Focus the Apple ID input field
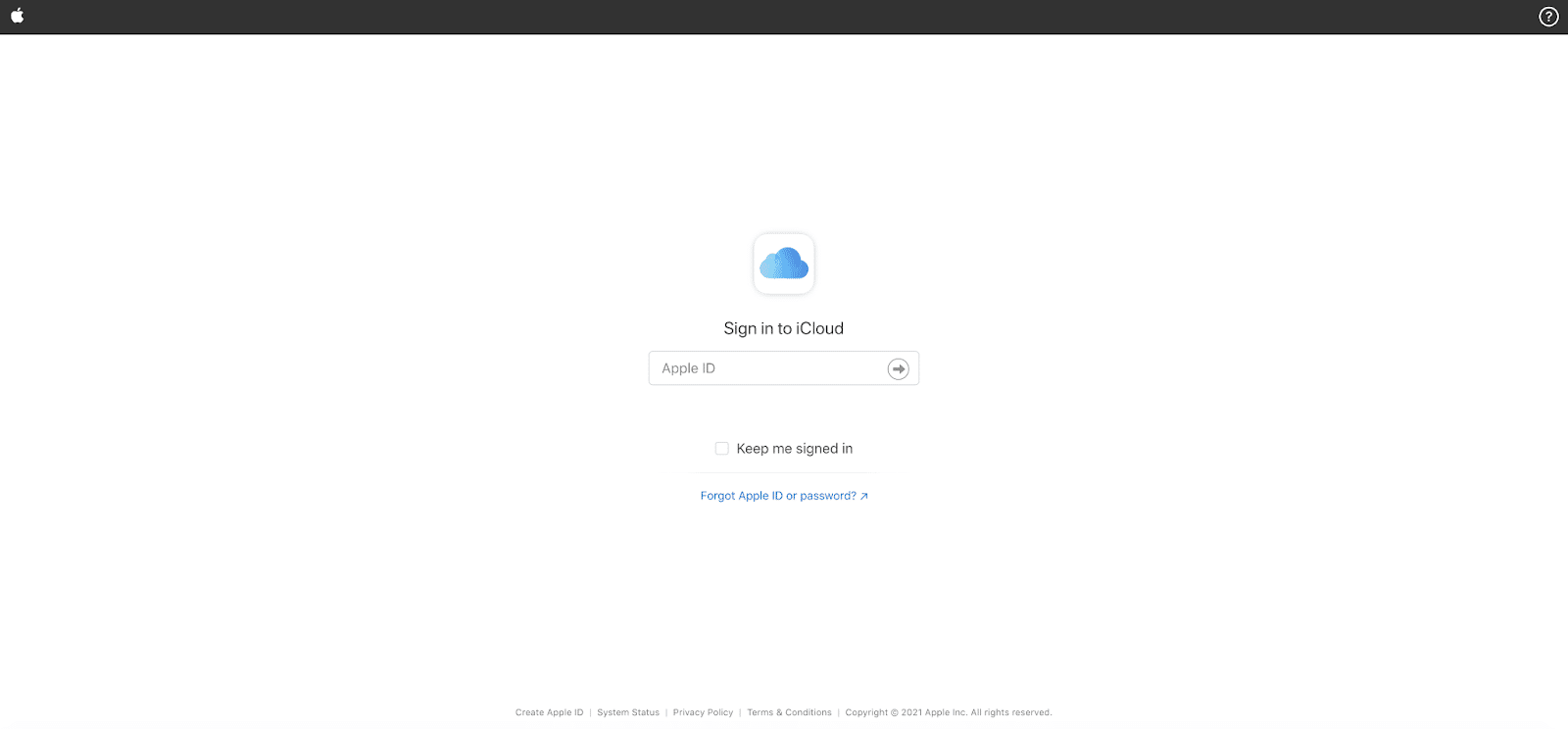This screenshot has width=1568, height=729. [x=784, y=368]
